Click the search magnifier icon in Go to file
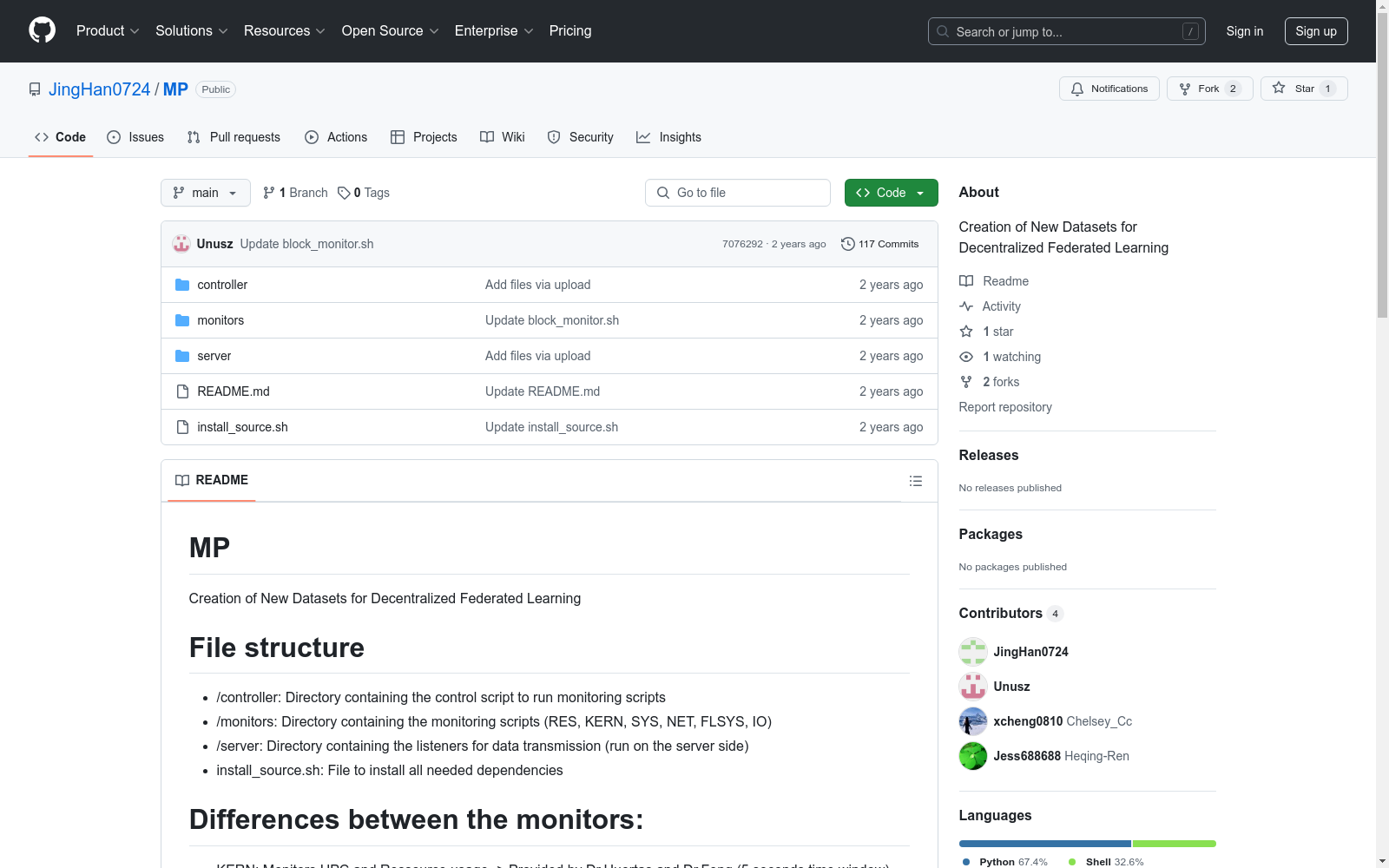This screenshot has width=1389, height=868. coord(663,193)
